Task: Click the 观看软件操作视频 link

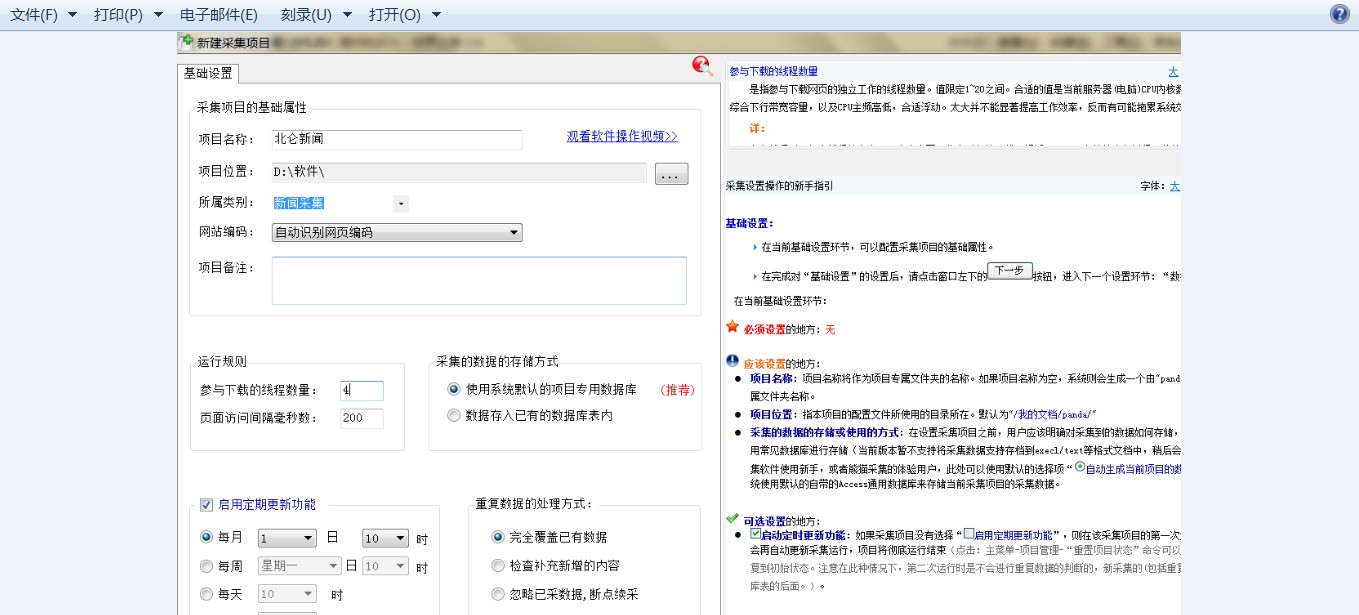Action: tap(621, 137)
